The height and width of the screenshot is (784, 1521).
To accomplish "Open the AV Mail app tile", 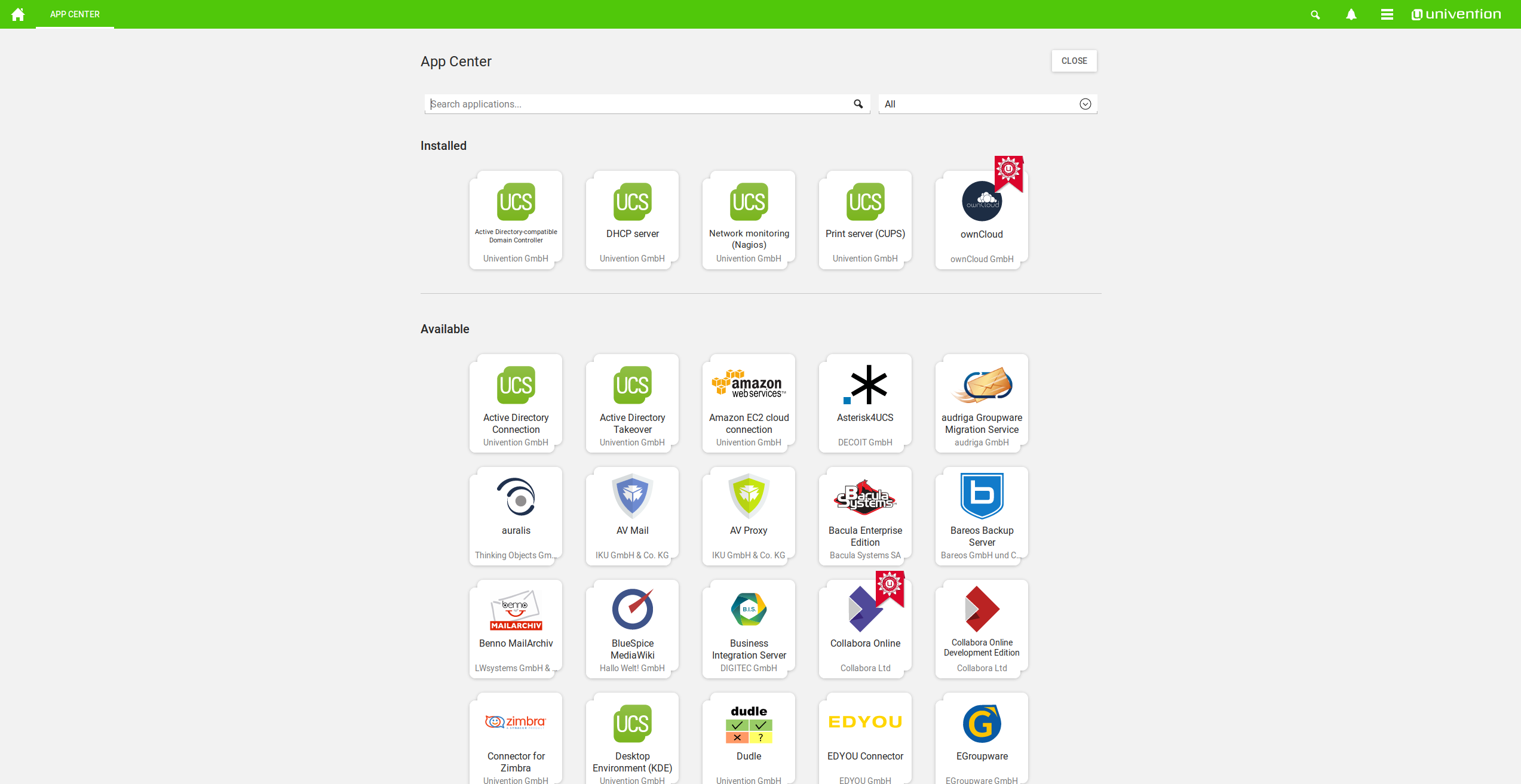I will (x=632, y=515).
